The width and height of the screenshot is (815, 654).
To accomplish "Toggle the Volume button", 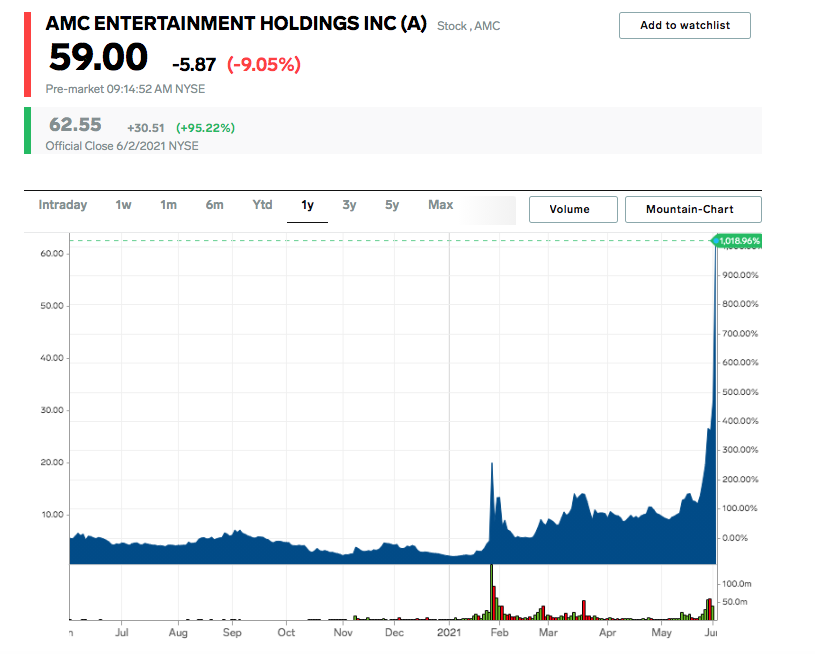I will (x=573, y=210).
